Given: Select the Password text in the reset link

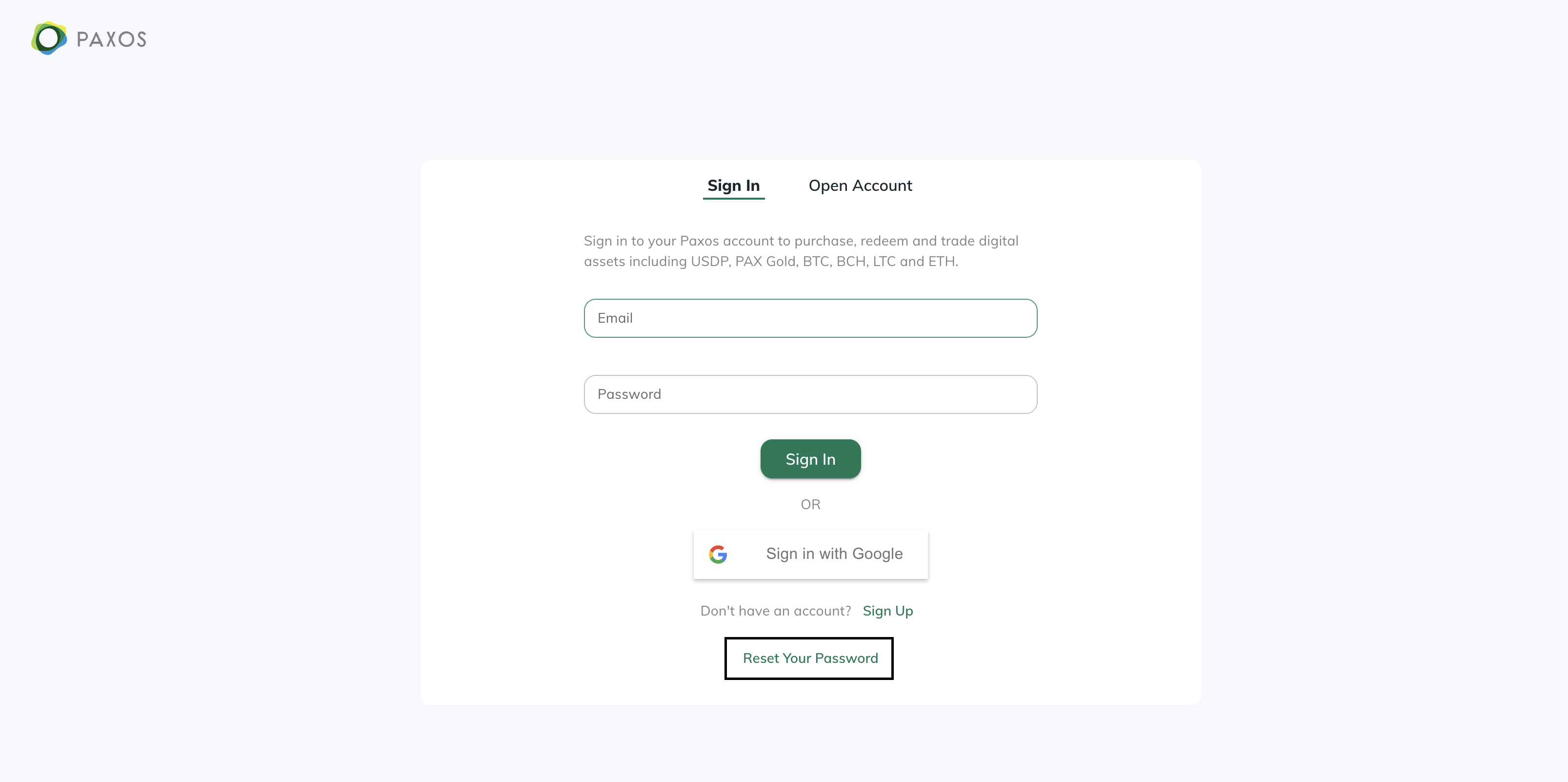Looking at the screenshot, I should 846,659.
